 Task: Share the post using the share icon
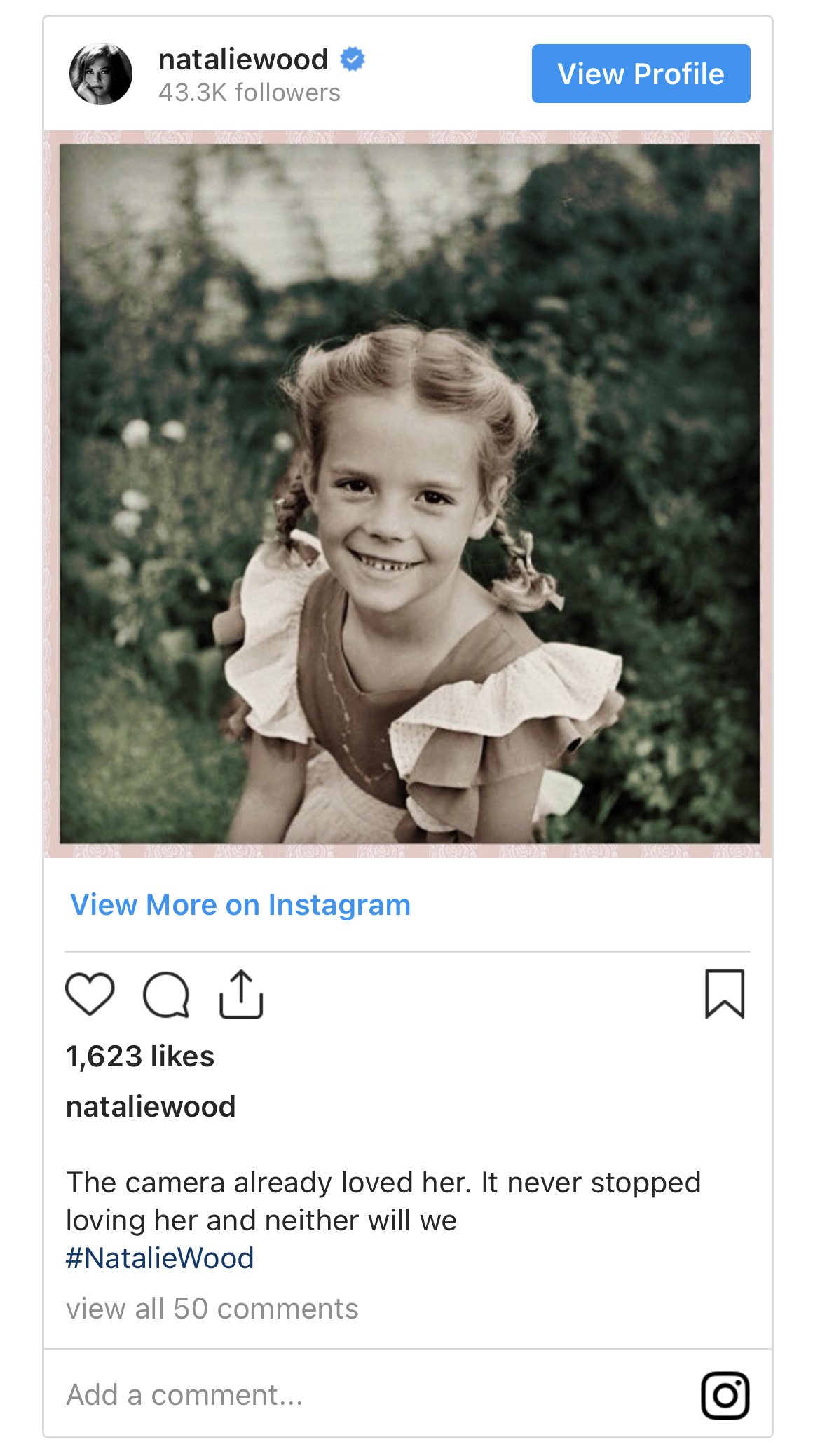241,994
